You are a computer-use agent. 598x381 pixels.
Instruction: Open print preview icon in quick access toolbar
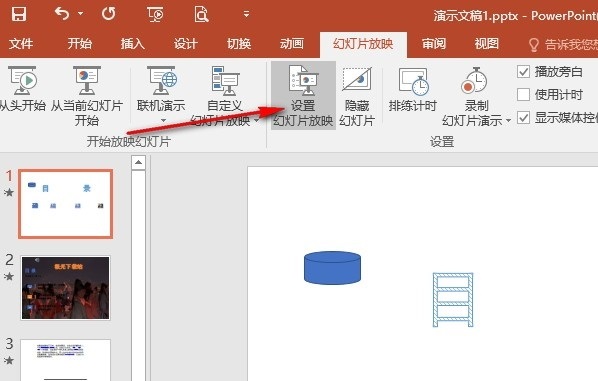click(x=201, y=14)
